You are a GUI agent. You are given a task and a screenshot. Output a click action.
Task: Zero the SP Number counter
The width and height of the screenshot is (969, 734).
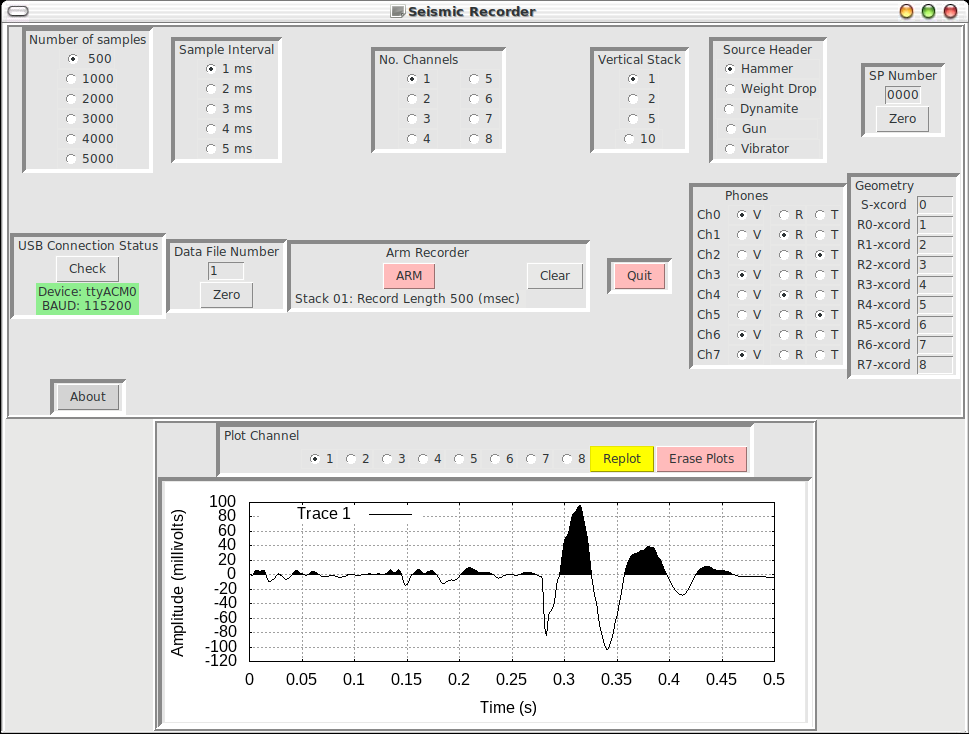tap(901, 118)
